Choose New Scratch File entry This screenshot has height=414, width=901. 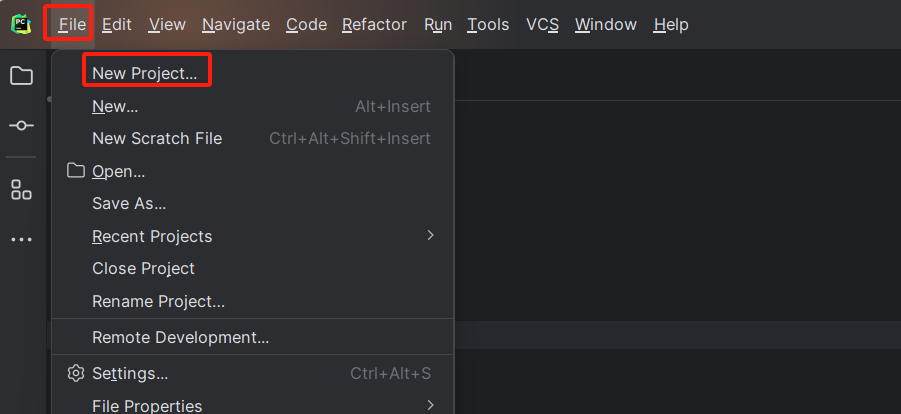157,138
